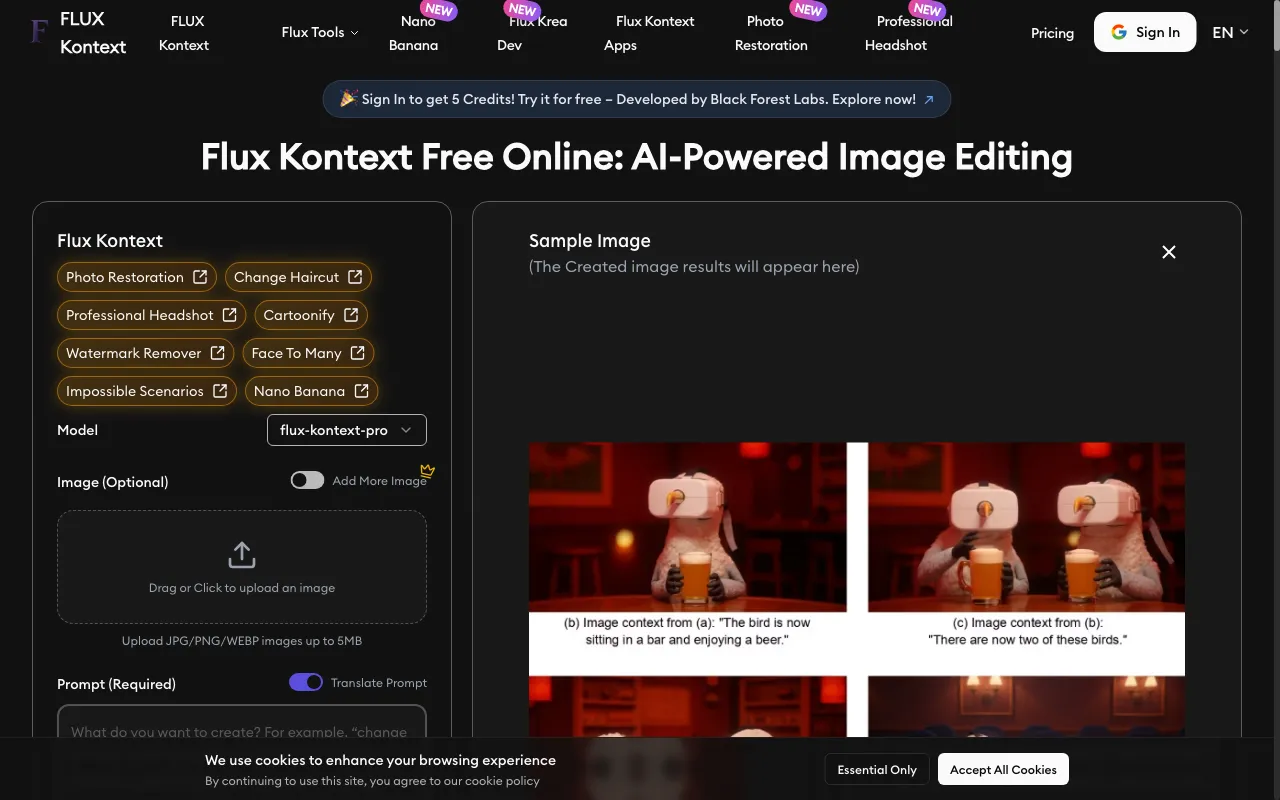Click the Sign In button
Viewport: 1280px width, 800px height.
[1145, 32]
